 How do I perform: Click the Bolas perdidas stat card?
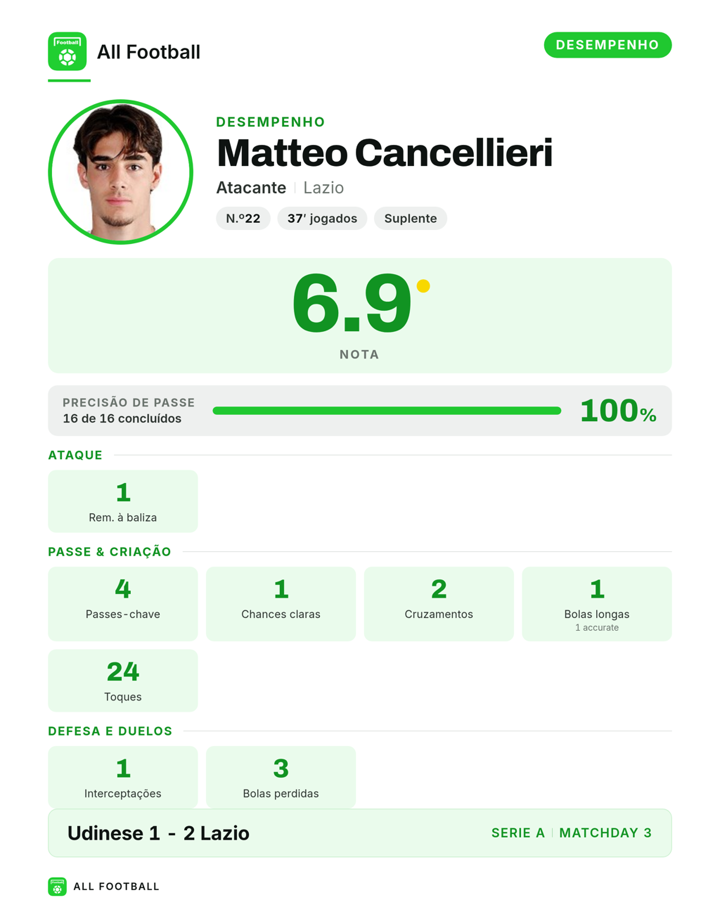coord(281,777)
